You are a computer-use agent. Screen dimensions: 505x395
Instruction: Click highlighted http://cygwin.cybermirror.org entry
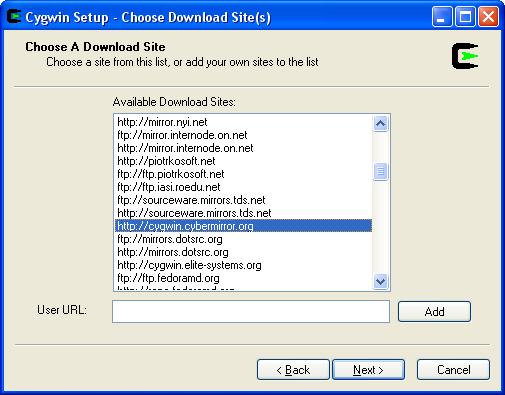[243, 226]
